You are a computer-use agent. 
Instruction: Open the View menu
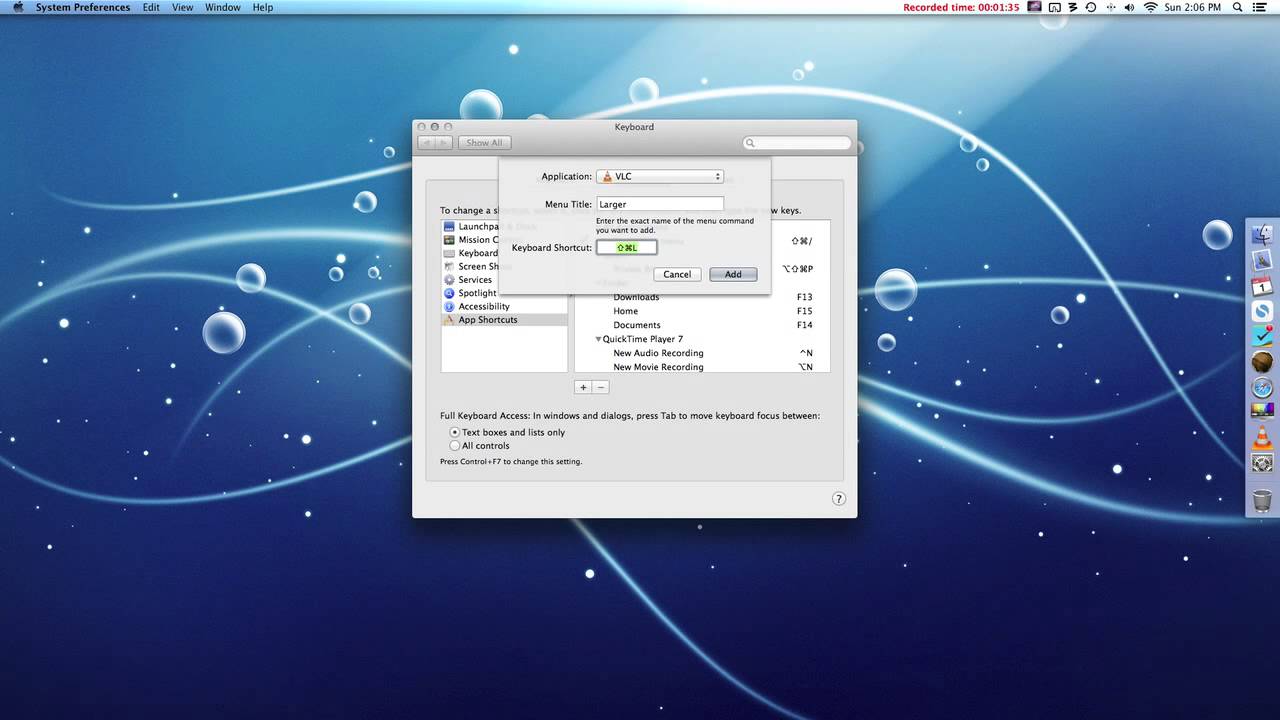(x=183, y=7)
